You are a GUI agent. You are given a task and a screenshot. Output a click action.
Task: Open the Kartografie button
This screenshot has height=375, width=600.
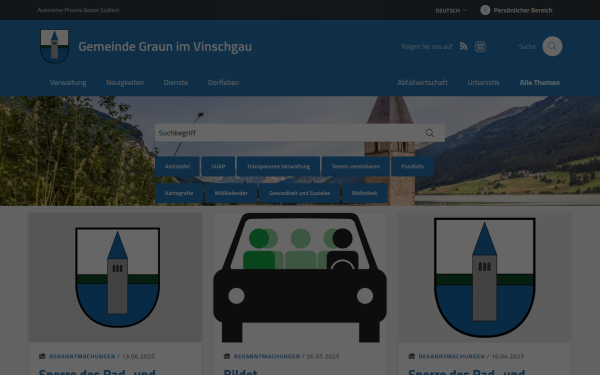179,193
